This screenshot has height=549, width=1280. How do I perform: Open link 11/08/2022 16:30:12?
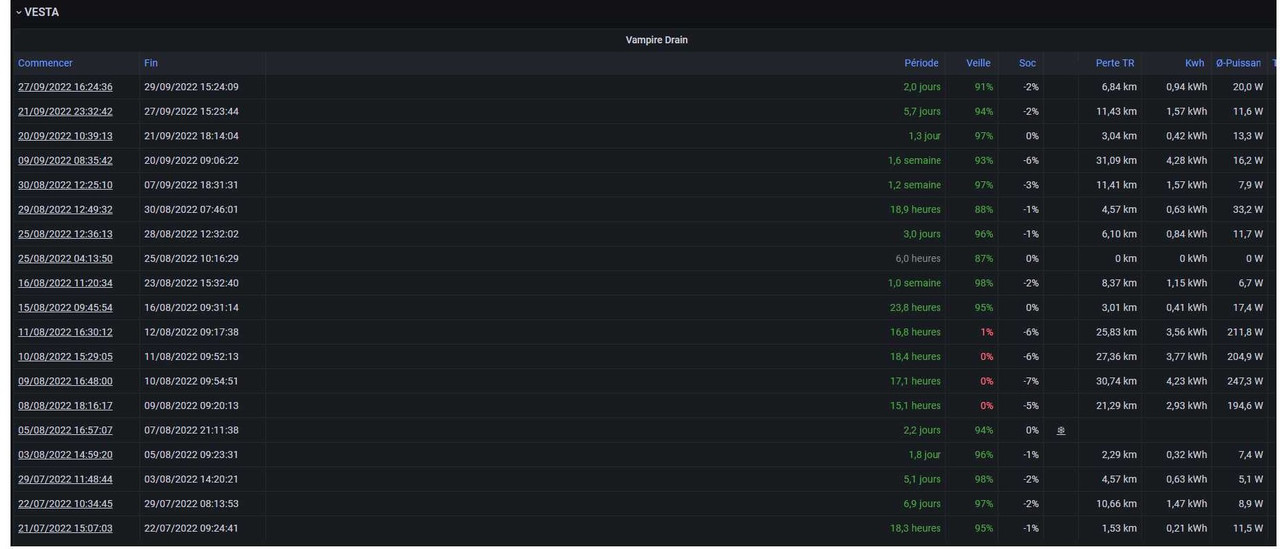[x=65, y=332]
